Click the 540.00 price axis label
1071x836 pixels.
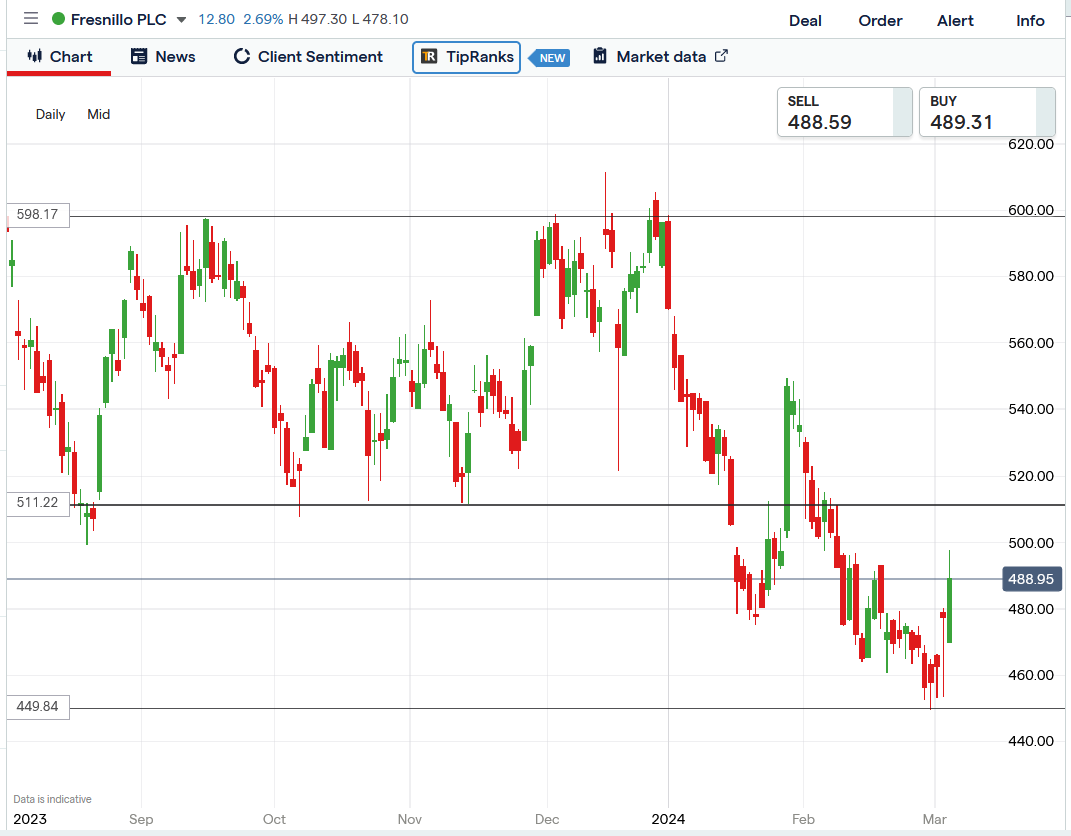point(1031,409)
